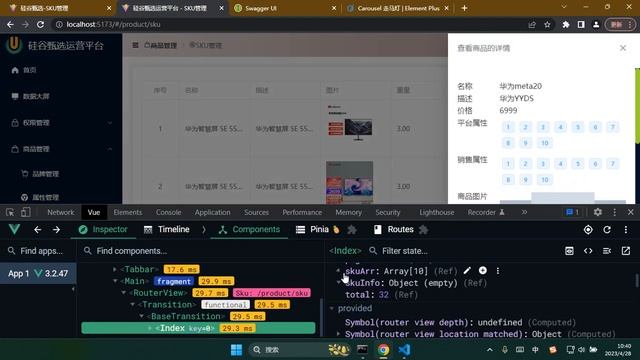The height and width of the screenshot is (360, 640).
Task: Switch to Swagger UI browser tab
Action: tap(284, 8)
